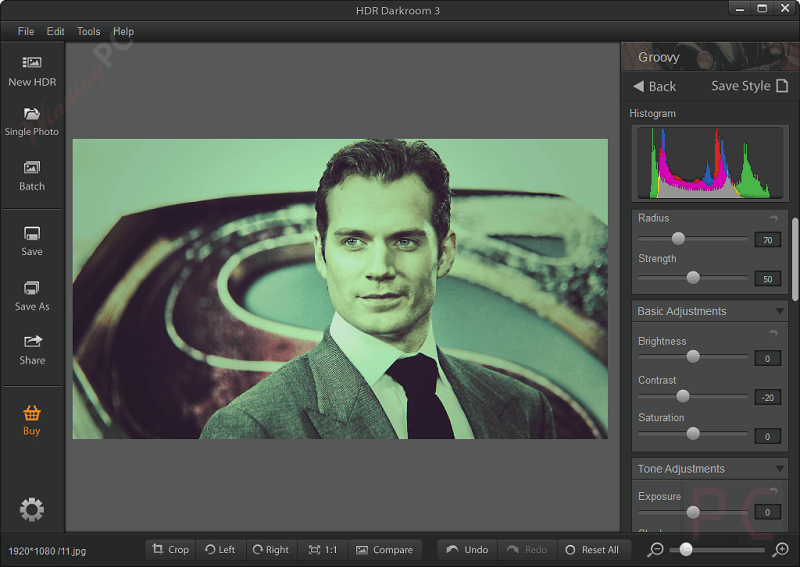
Task: Click the Back button in style panel
Action: 655,86
